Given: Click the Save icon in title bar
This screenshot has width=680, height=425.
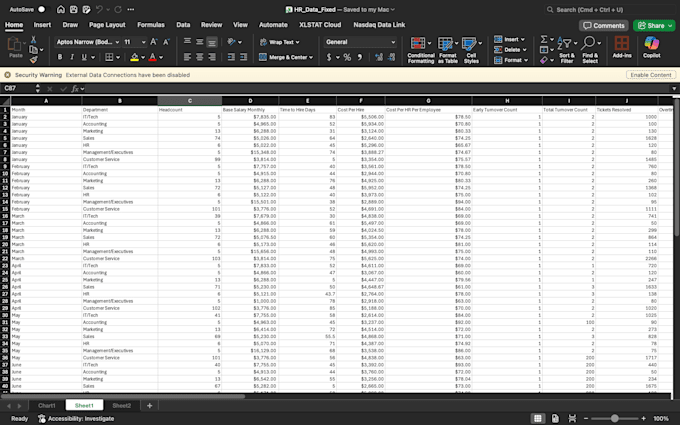Looking at the screenshot, I should 74,9.
